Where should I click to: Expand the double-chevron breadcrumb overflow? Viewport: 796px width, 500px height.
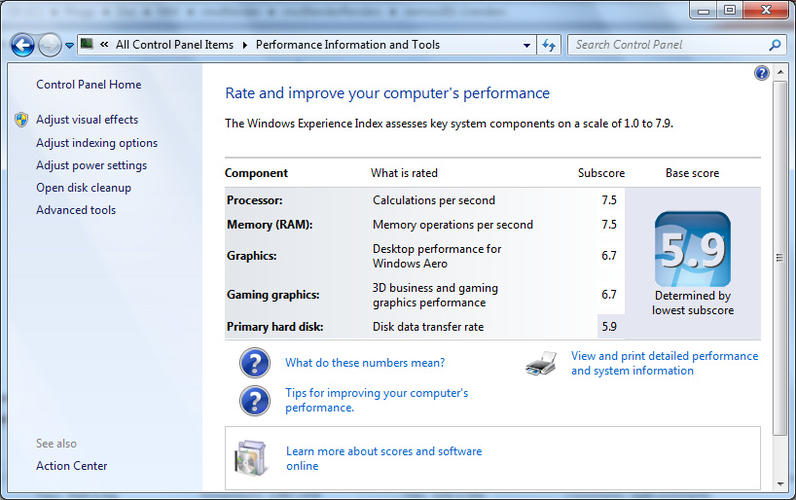(104, 45)
